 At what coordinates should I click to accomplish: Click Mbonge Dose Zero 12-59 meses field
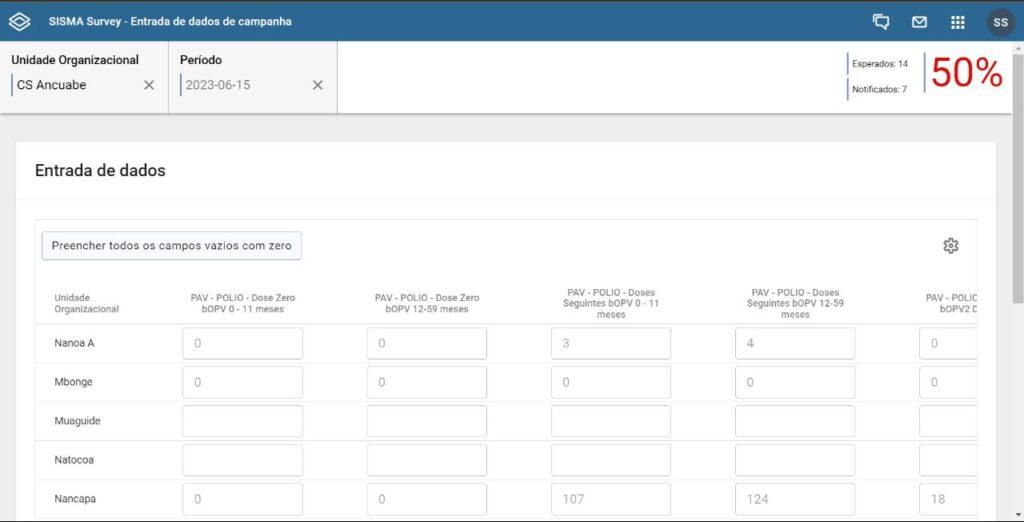[426, 382]
